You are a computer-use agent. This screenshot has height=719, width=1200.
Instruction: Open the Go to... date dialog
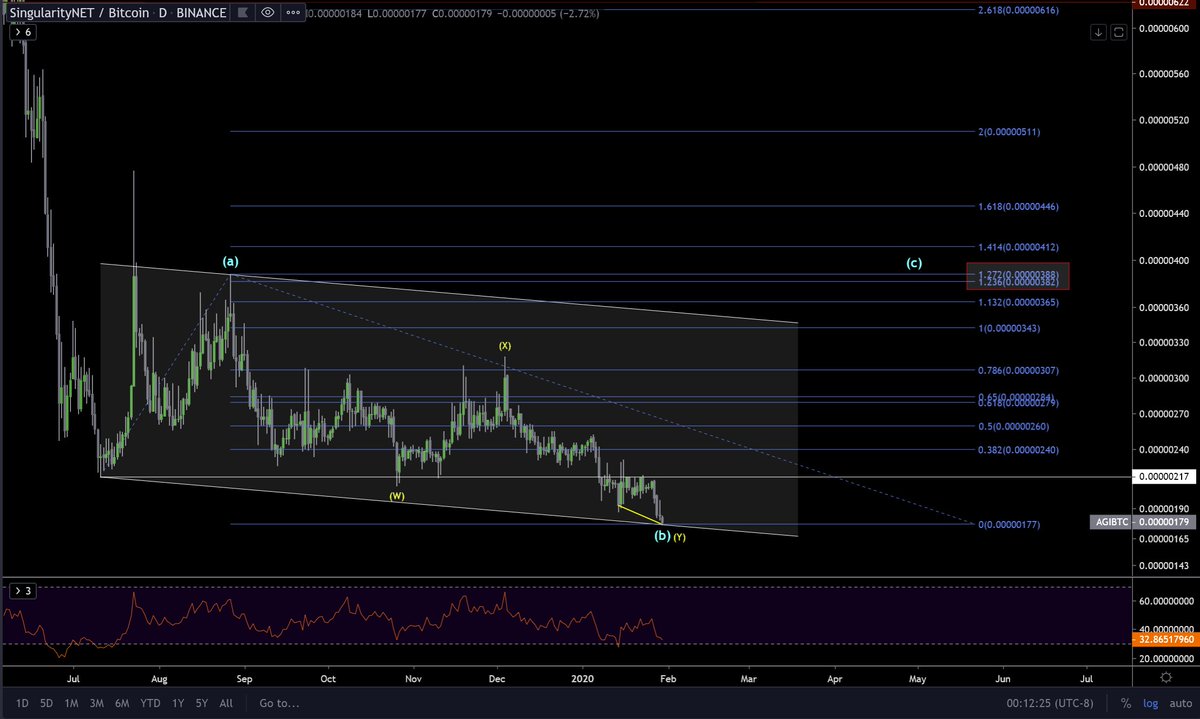coord(279,703)
